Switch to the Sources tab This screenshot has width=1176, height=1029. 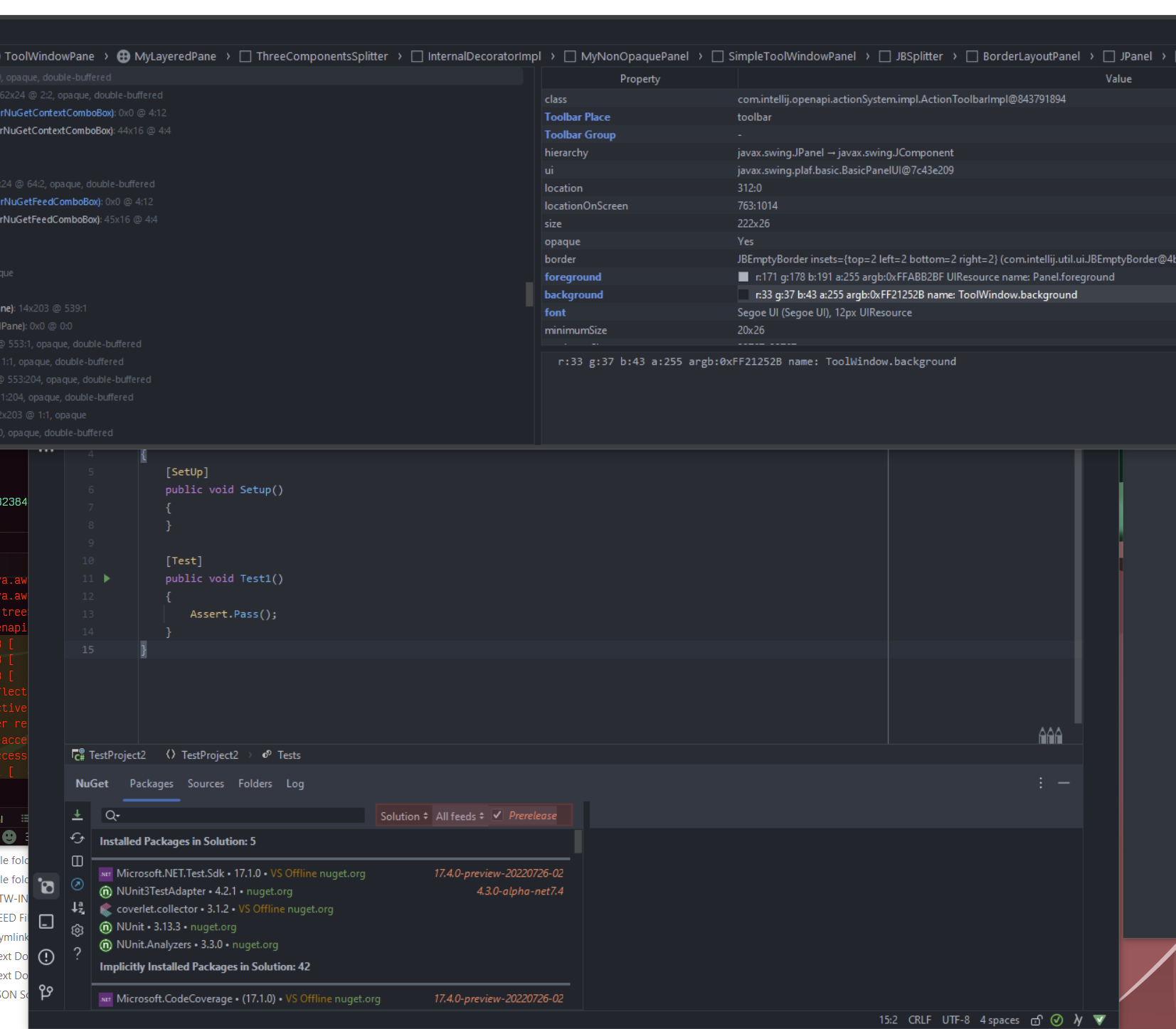206,783
